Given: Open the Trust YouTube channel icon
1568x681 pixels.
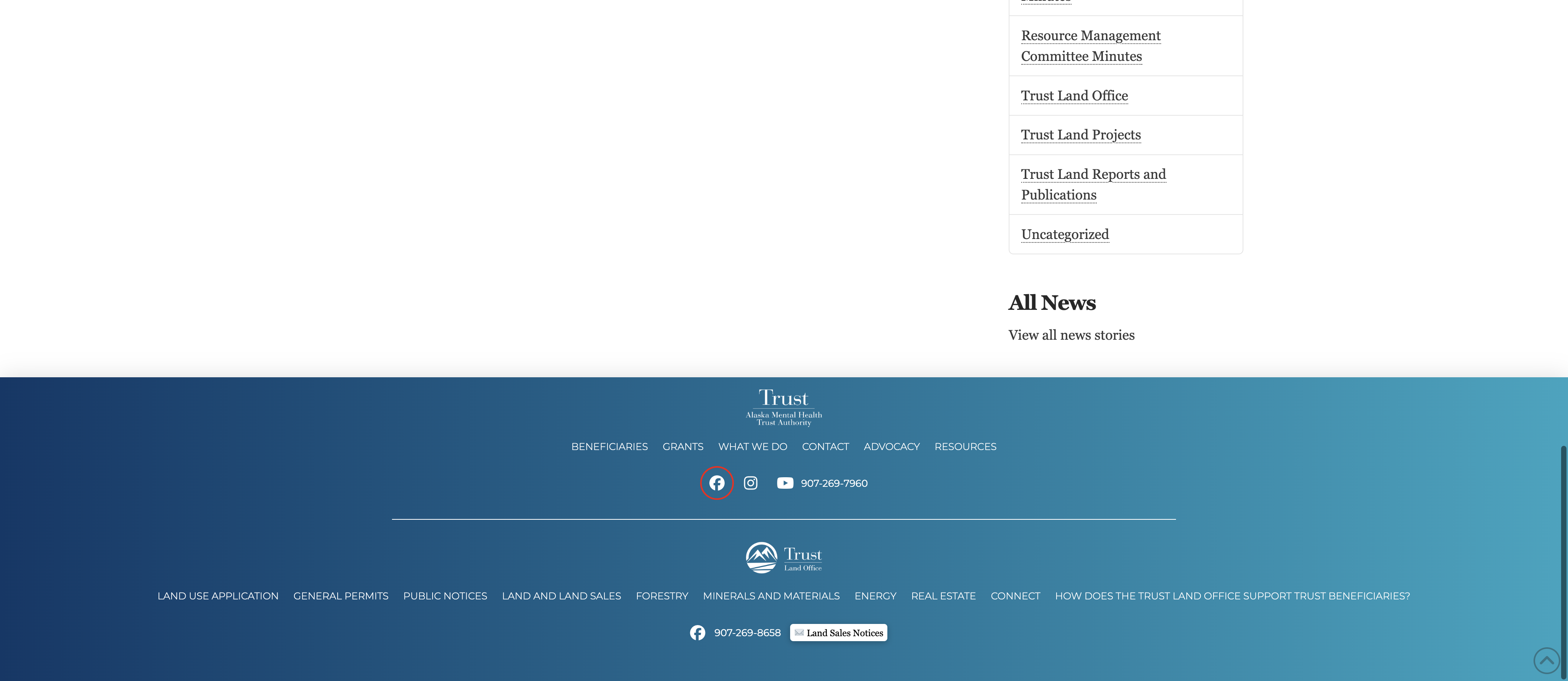Looking at the screenshot, I should pyautogui.click(x=785, y=483).
